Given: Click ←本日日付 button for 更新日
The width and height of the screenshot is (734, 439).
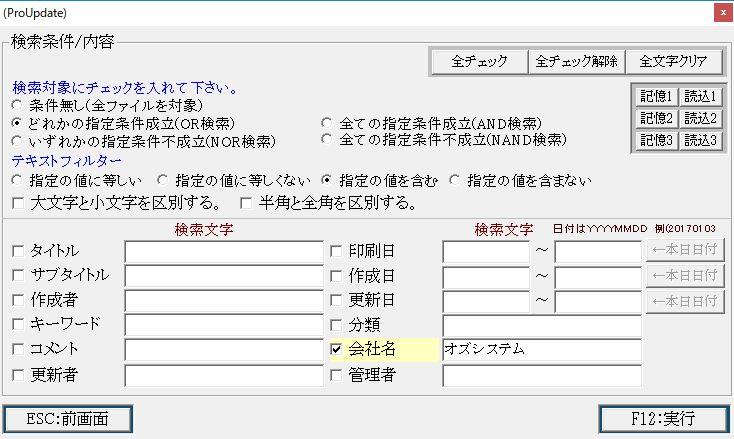Looking at the screenshot, I should pos(685,301).
